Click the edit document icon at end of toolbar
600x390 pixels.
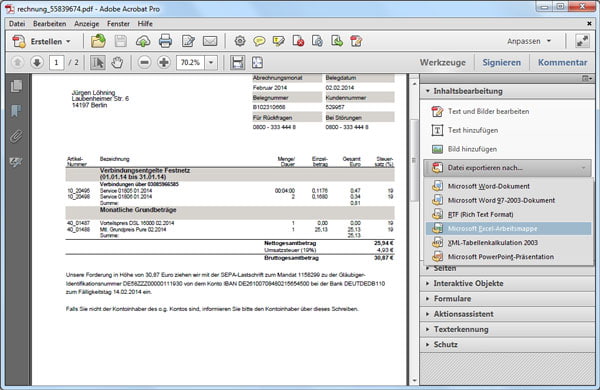pyautogui.click(x=356, y=41)
